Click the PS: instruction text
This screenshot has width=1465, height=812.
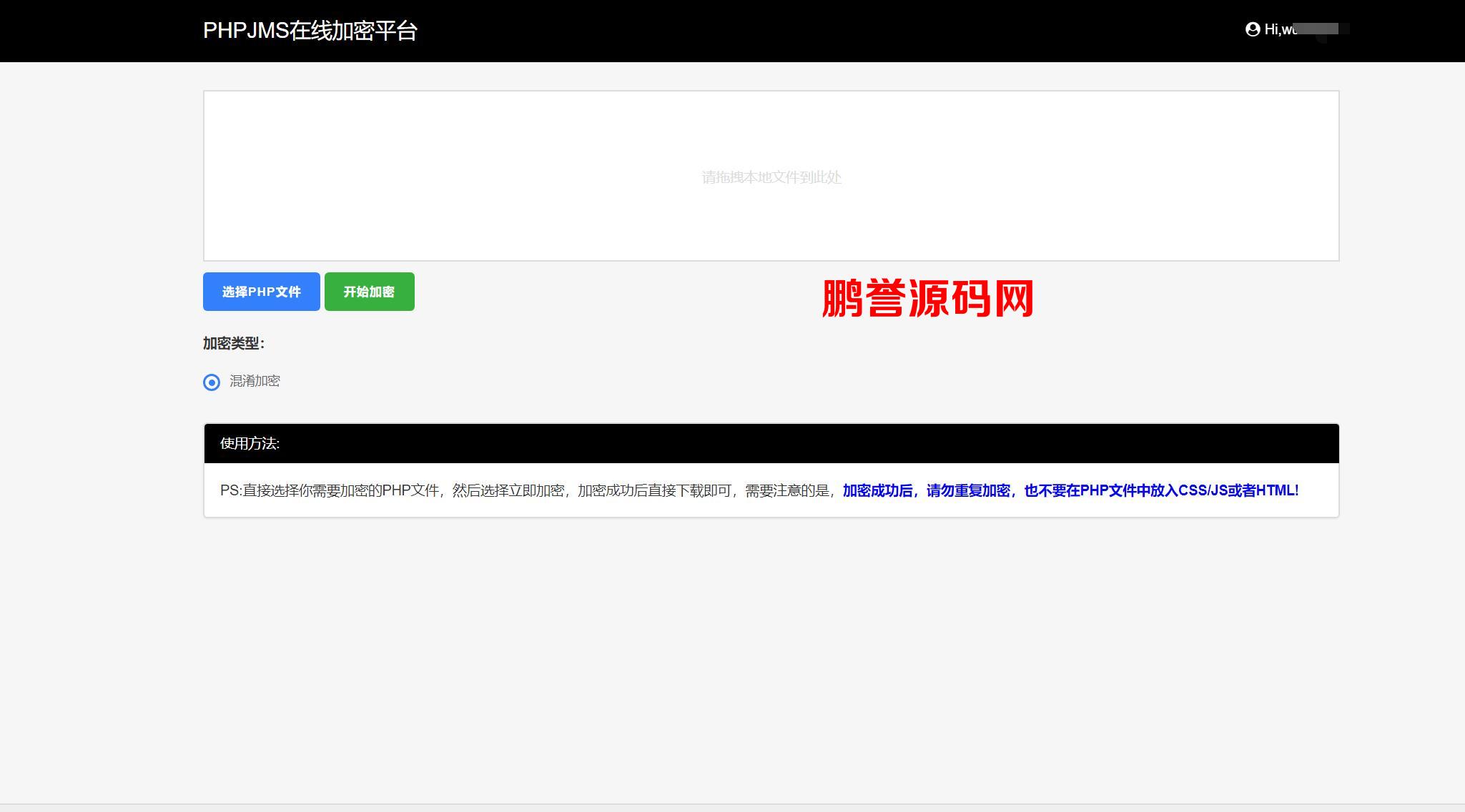[528, 490]
